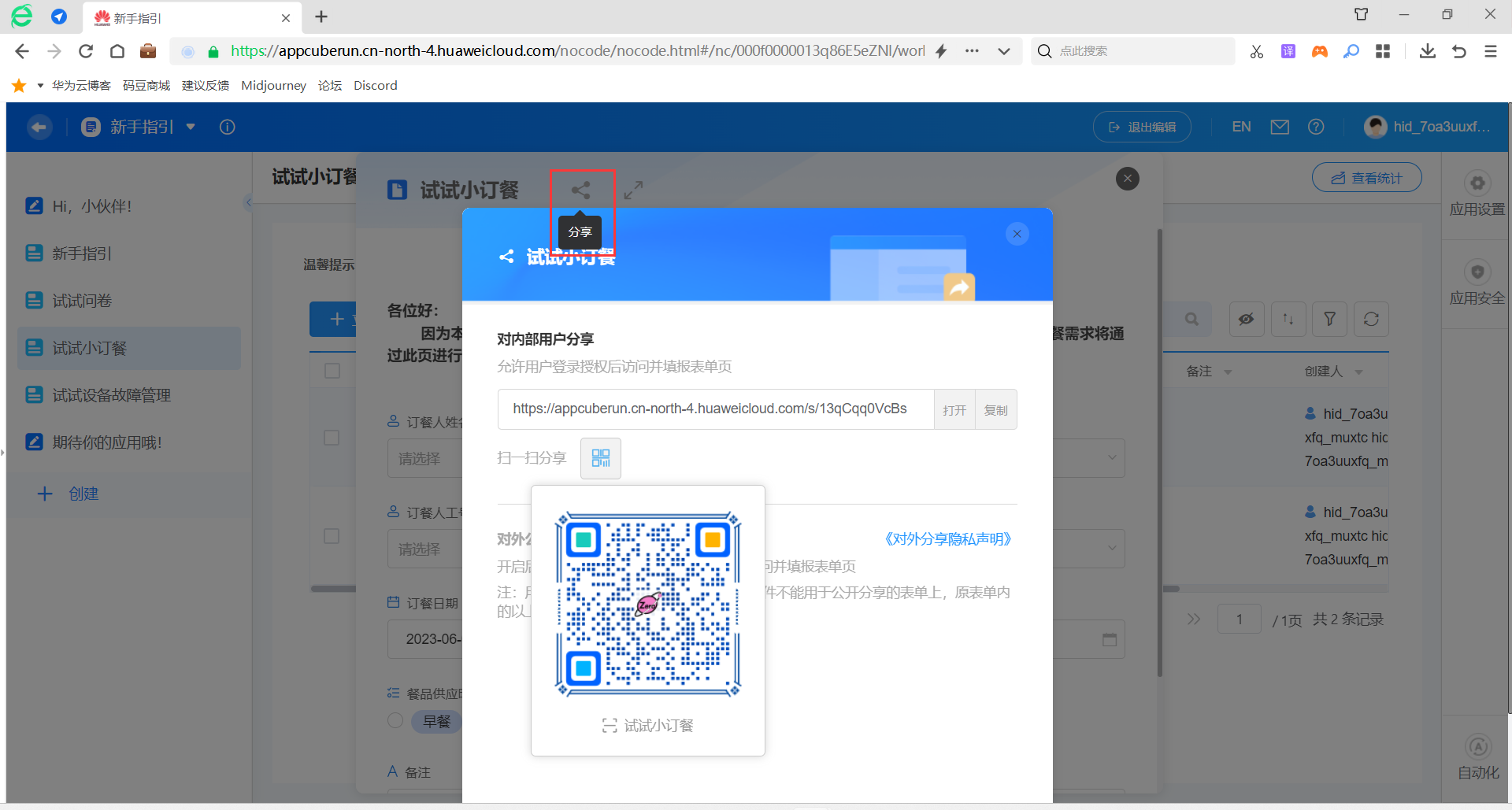Refresh the table data
Viewport: 1512px width, 810px height.
point(1371,320)
